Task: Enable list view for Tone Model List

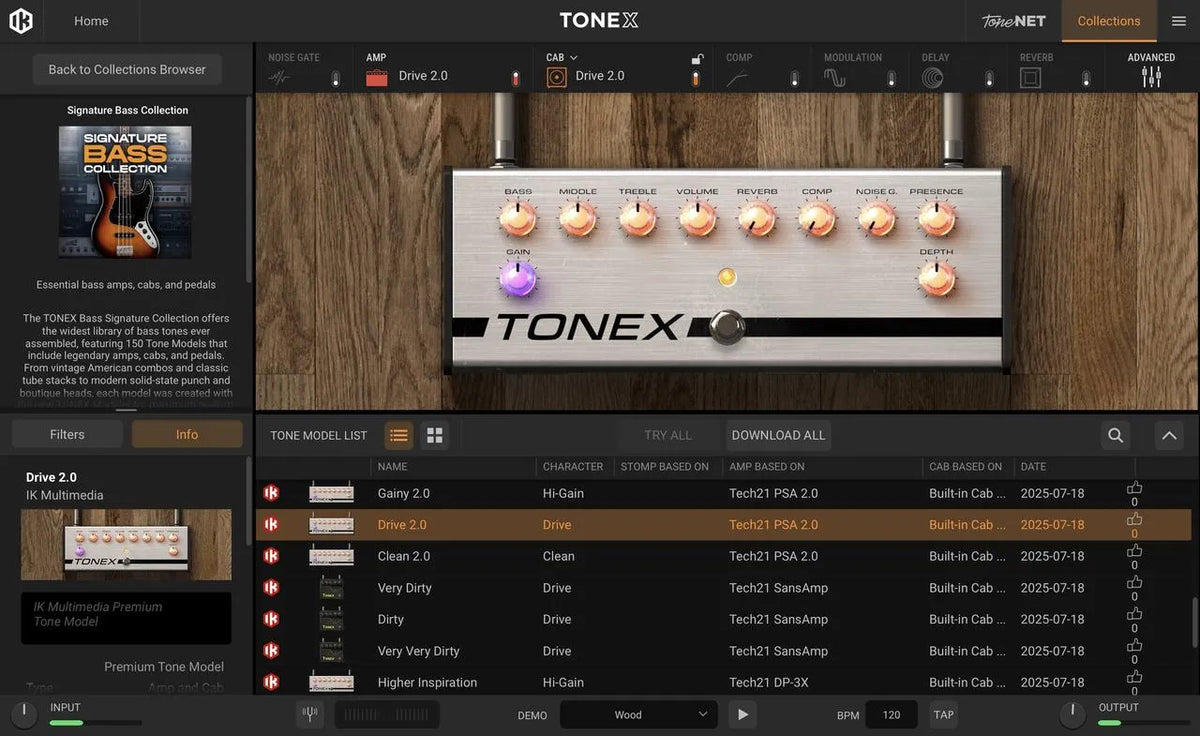Action: (x=399, y=435)
